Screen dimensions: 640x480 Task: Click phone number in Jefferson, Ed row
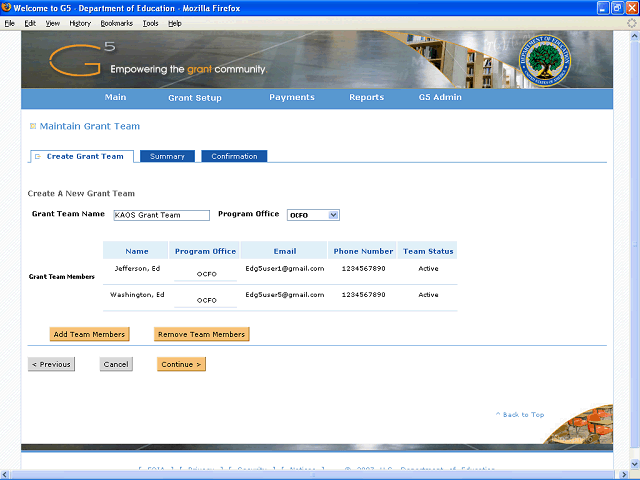[363, 269]
